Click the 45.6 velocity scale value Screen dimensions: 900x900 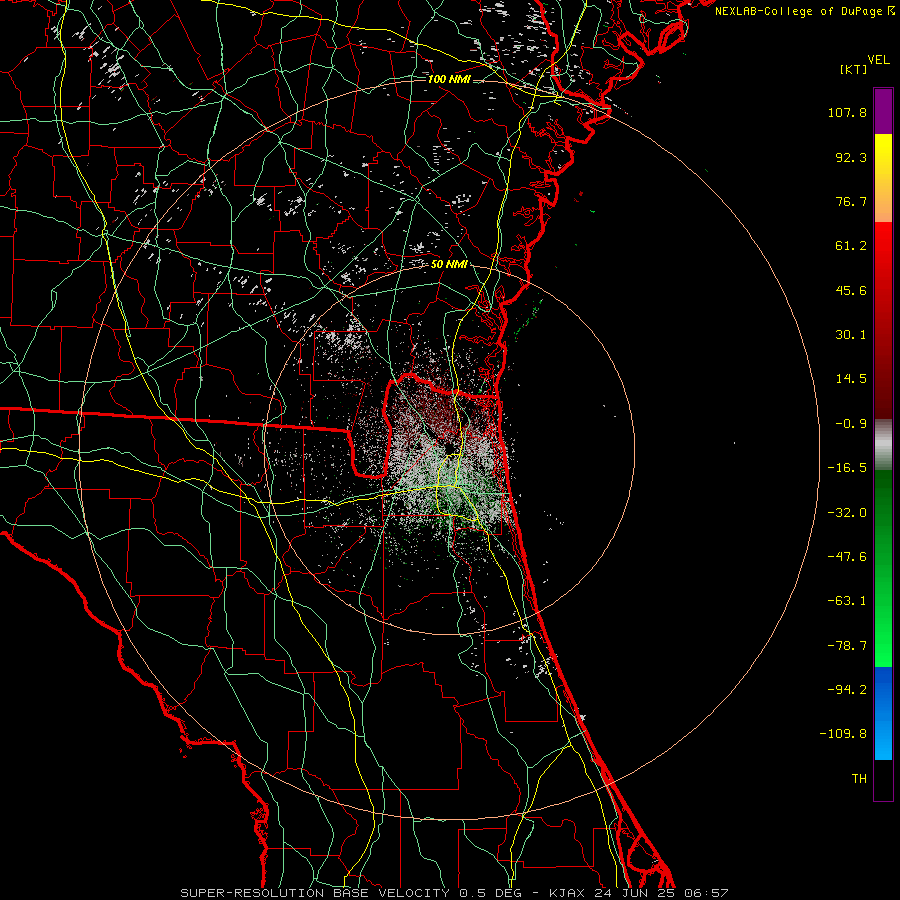pos(851,290)
